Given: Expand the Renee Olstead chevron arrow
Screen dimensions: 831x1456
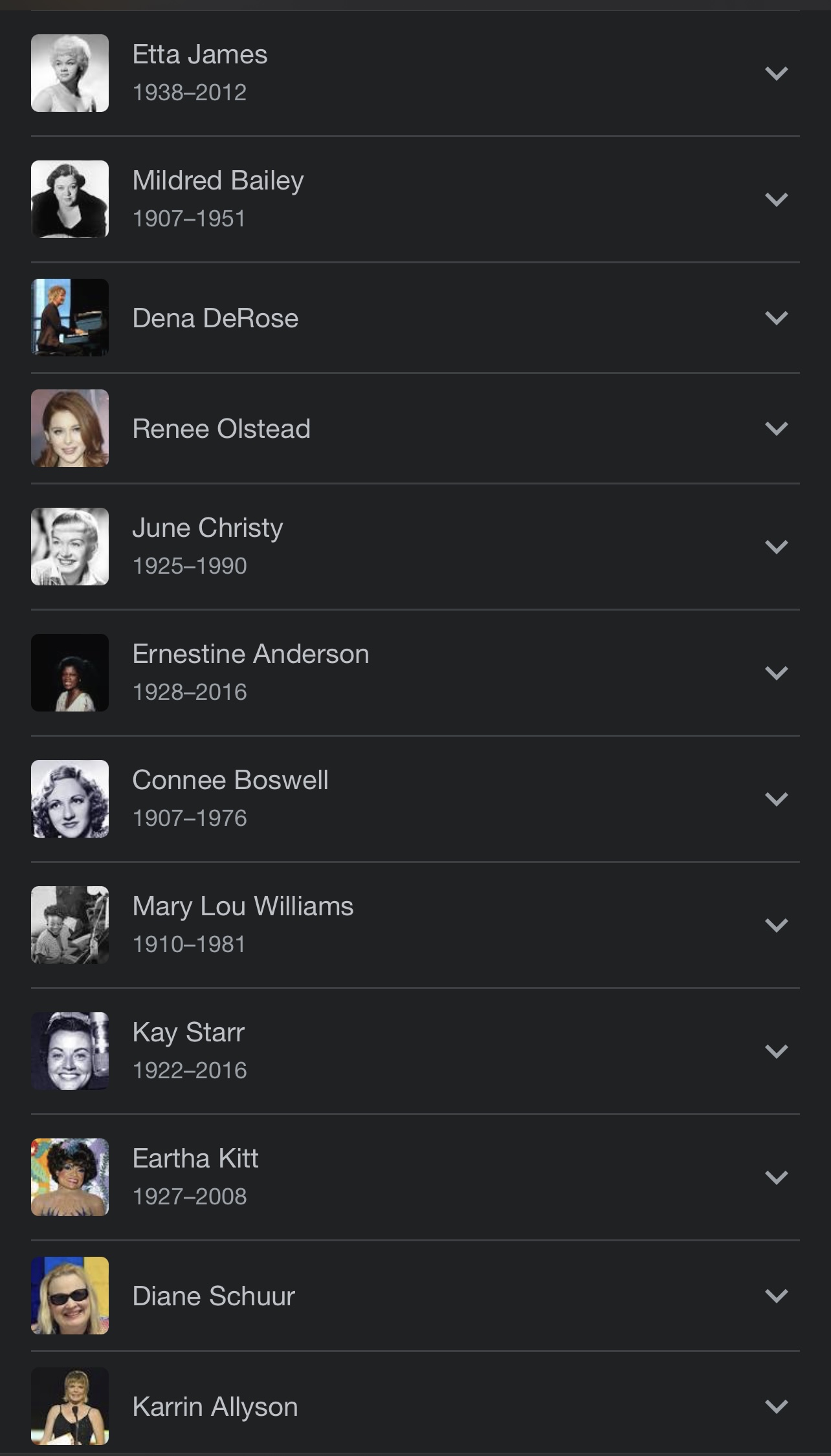Looking at the screenshot, I should (776, 428).
